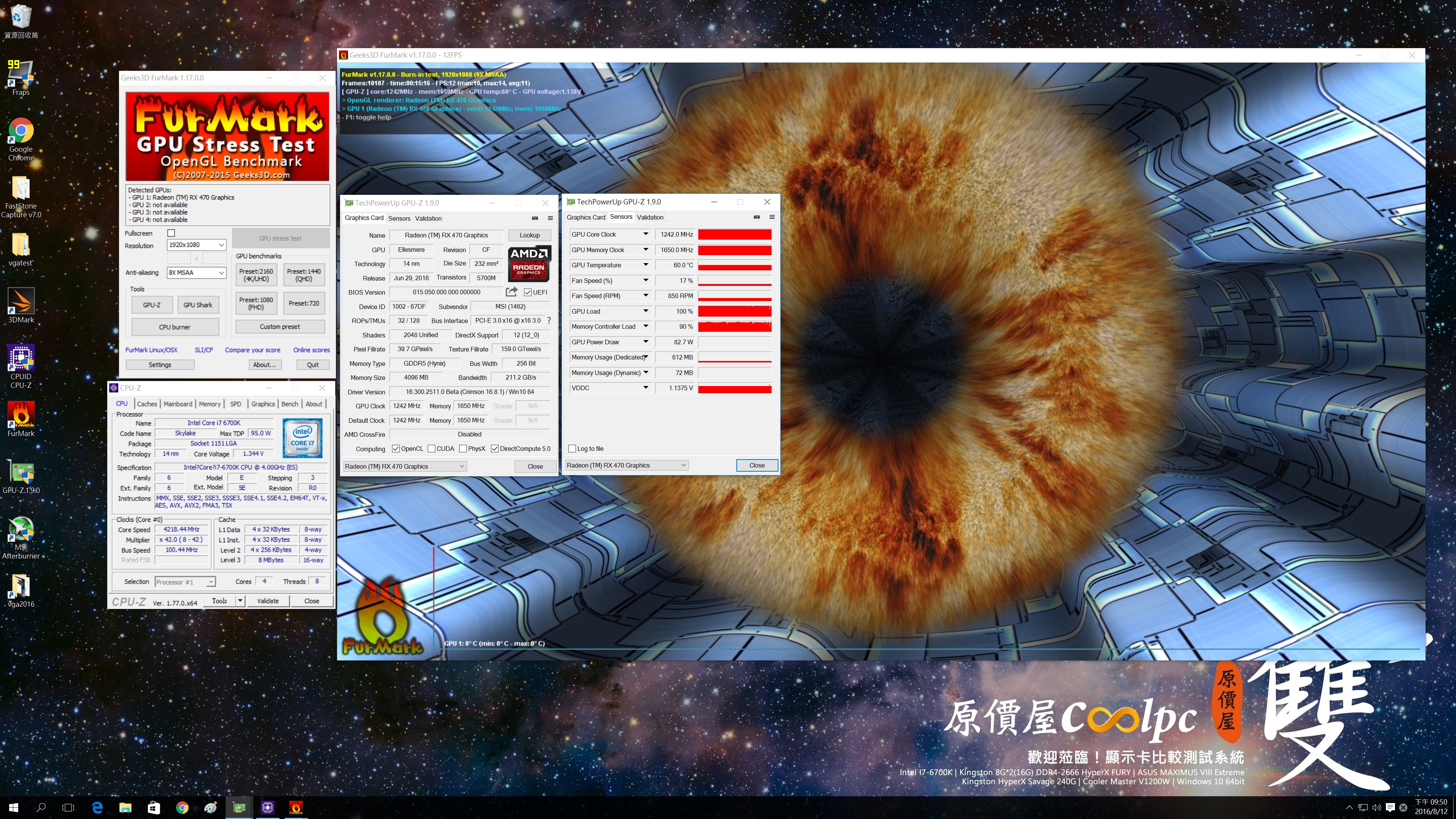1456x819 pixels.
Task: Click the FurMark GPU Stress Test banner
Action: [x=227, y=136]
